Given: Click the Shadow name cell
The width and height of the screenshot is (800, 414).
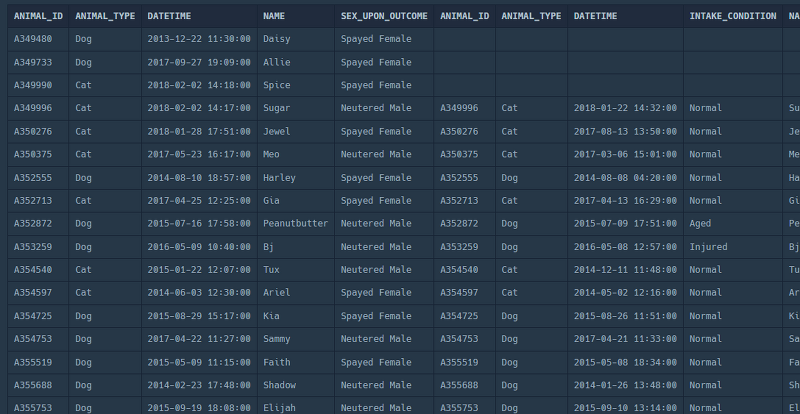Looking at the screenshot, I should pos(280,384).
